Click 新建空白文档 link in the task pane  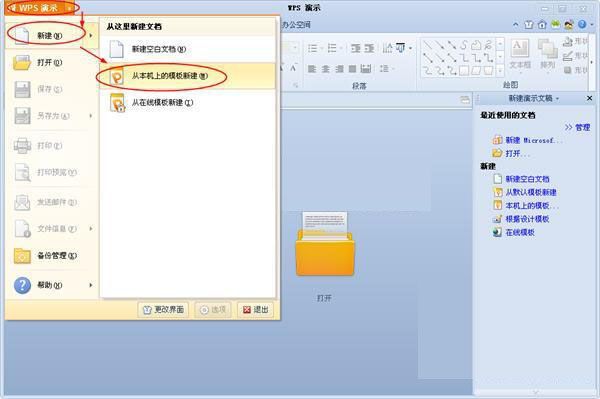tap(527, 179)
